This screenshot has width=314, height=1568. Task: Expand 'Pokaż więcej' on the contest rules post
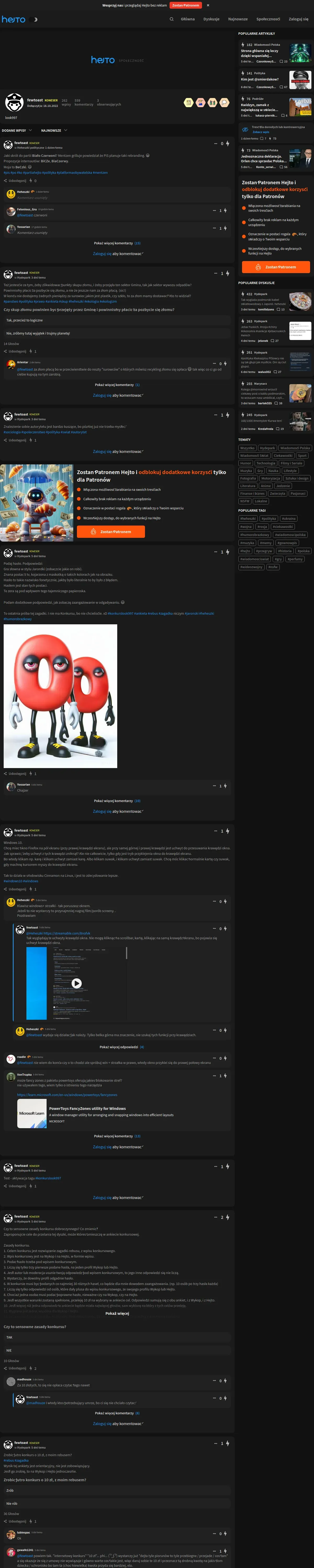[117, 1313]
